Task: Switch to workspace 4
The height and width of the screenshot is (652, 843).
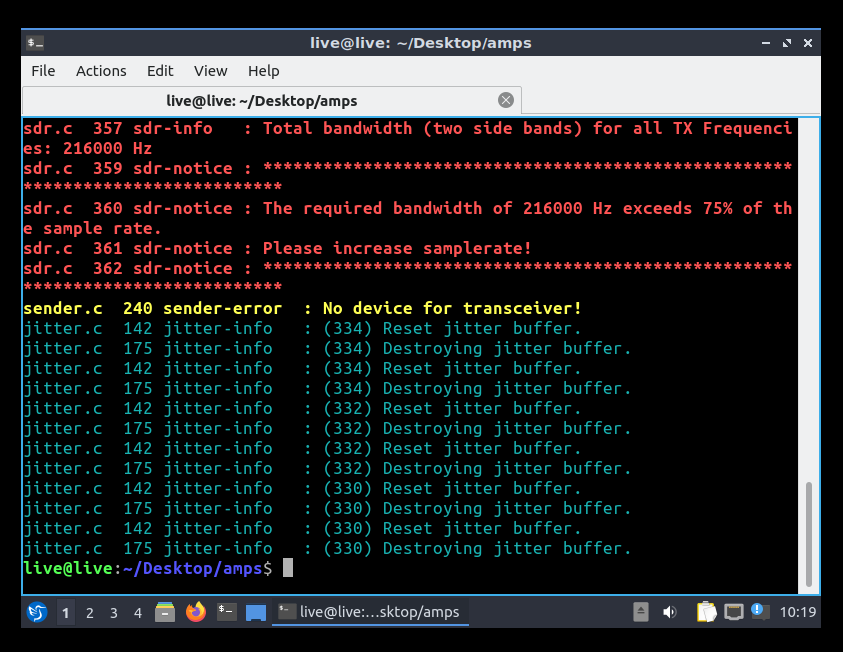Action: coord(138,613)
